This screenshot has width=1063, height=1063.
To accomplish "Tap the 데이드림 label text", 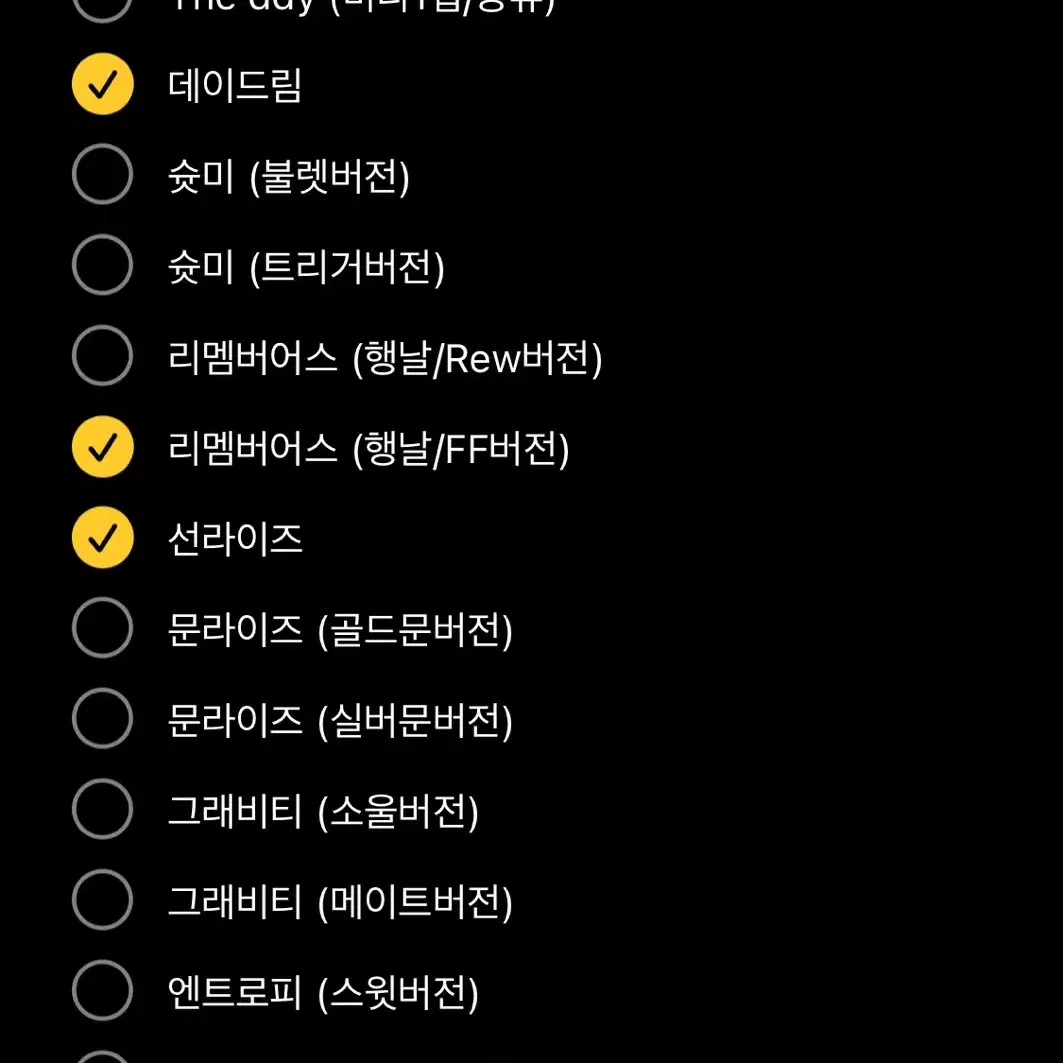I will pyautogui.click(x=235, y=85).
